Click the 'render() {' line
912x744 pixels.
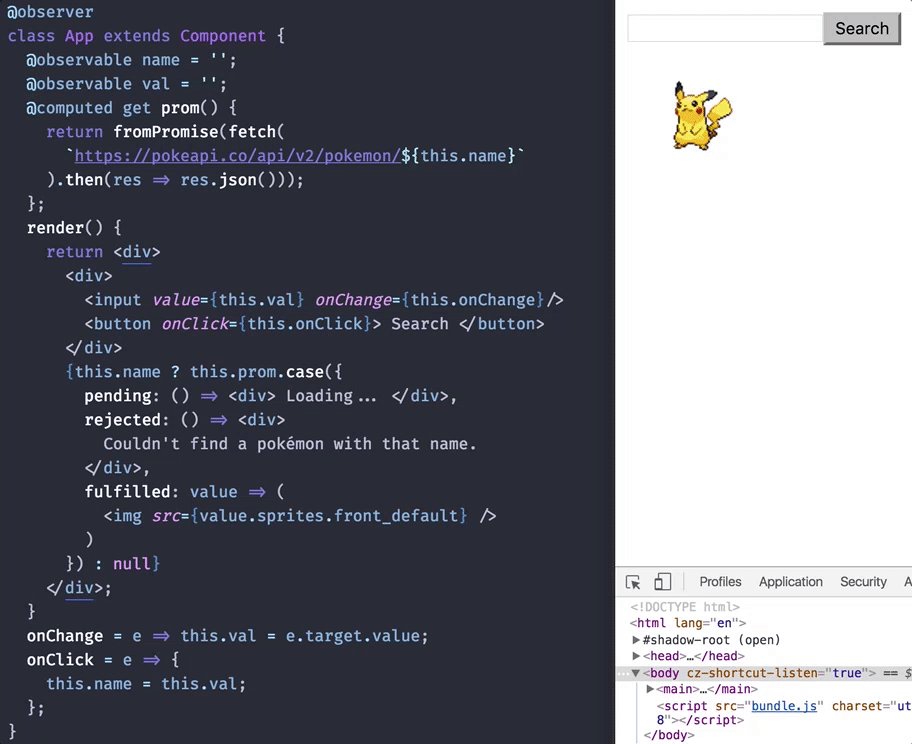[74, 227]
